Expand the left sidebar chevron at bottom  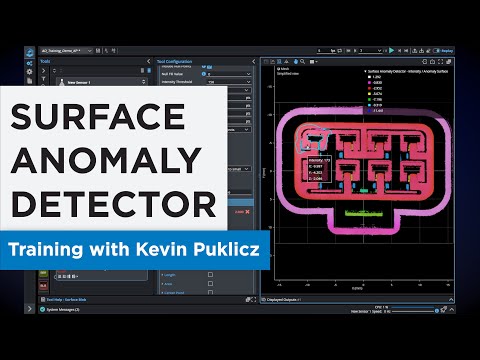click(29, 309)
